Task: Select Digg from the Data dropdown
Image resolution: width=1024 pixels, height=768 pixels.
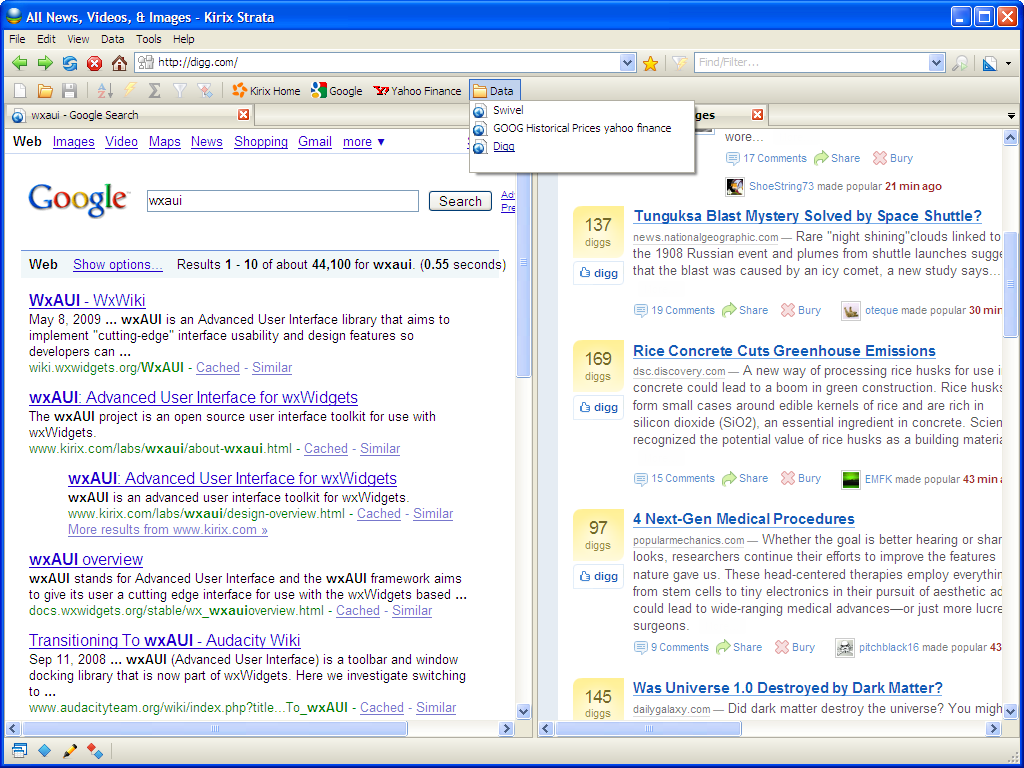Action: click(581, 146)
